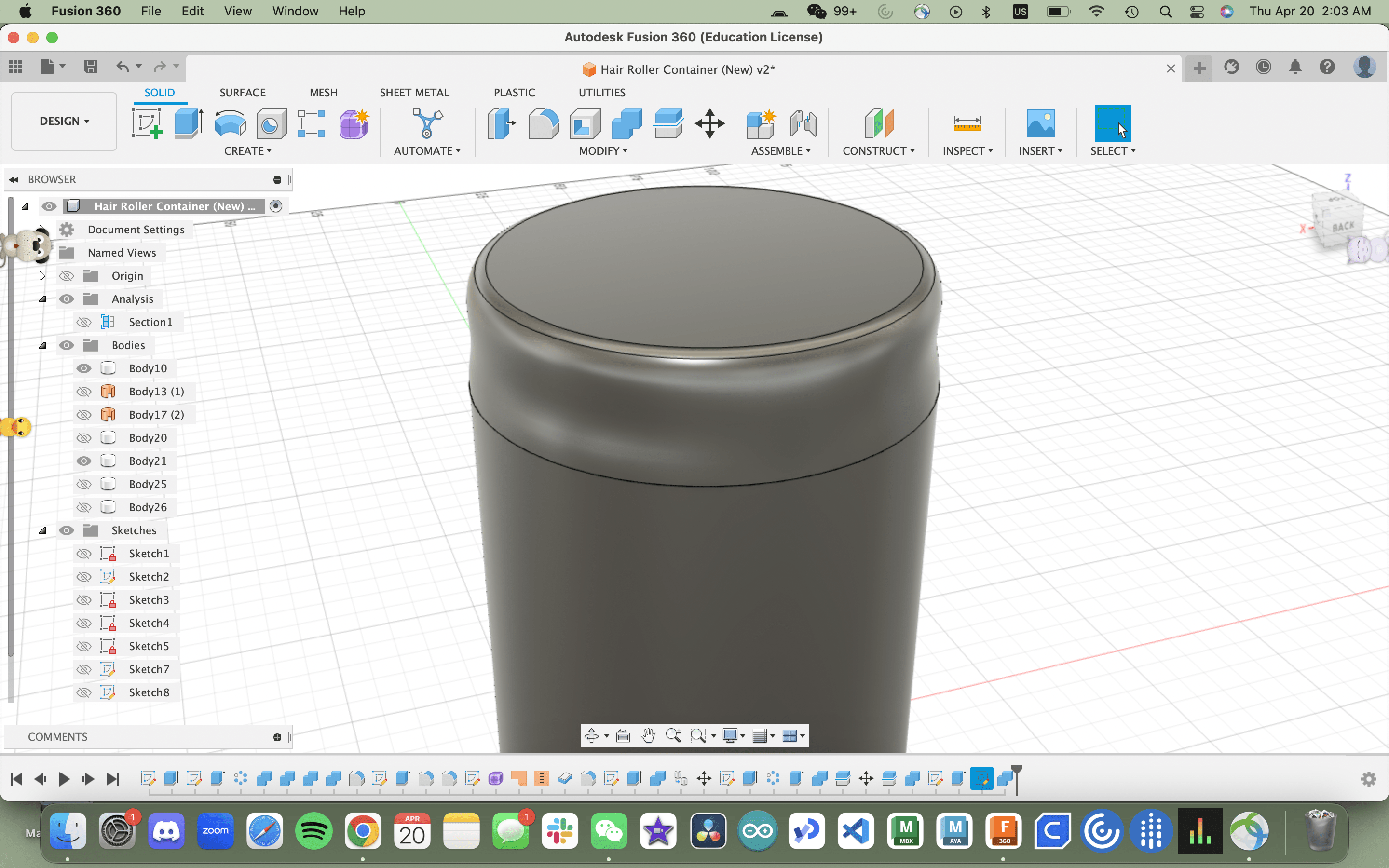Viewport: 1389px width, 868px height.
Task: Select the Create Sketch tool
Action: pyautogui.click(x=147, y=123)
